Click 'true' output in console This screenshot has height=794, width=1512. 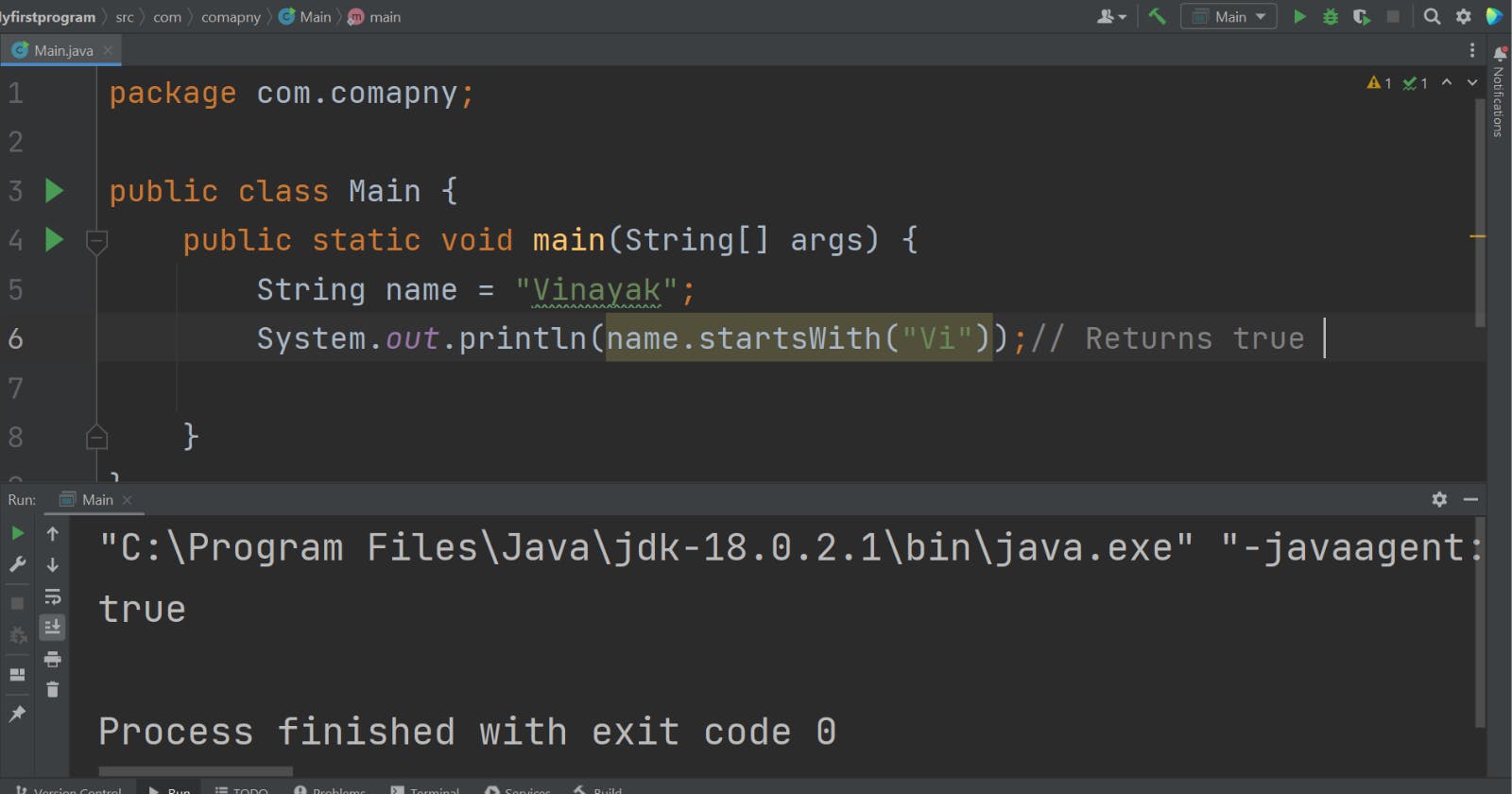point(143,610)
